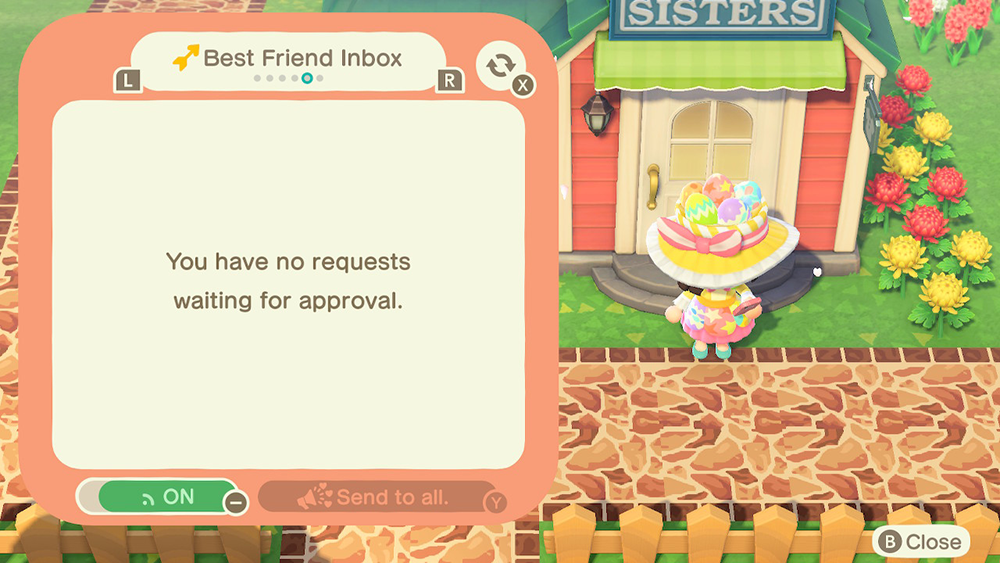Viewport: 1000px width, 563px height.
Task: Close the inbox with the Close button
Action: click(x=921, y=542)
